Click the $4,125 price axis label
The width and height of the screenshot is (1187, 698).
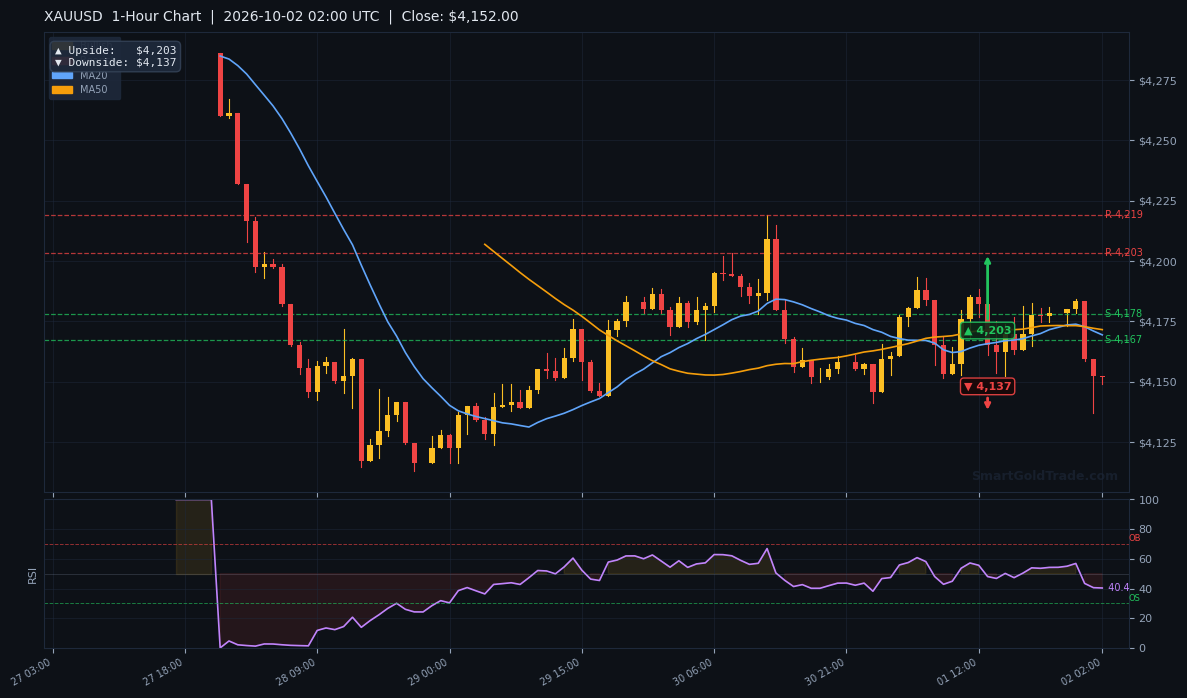[x=1157, y=443]
